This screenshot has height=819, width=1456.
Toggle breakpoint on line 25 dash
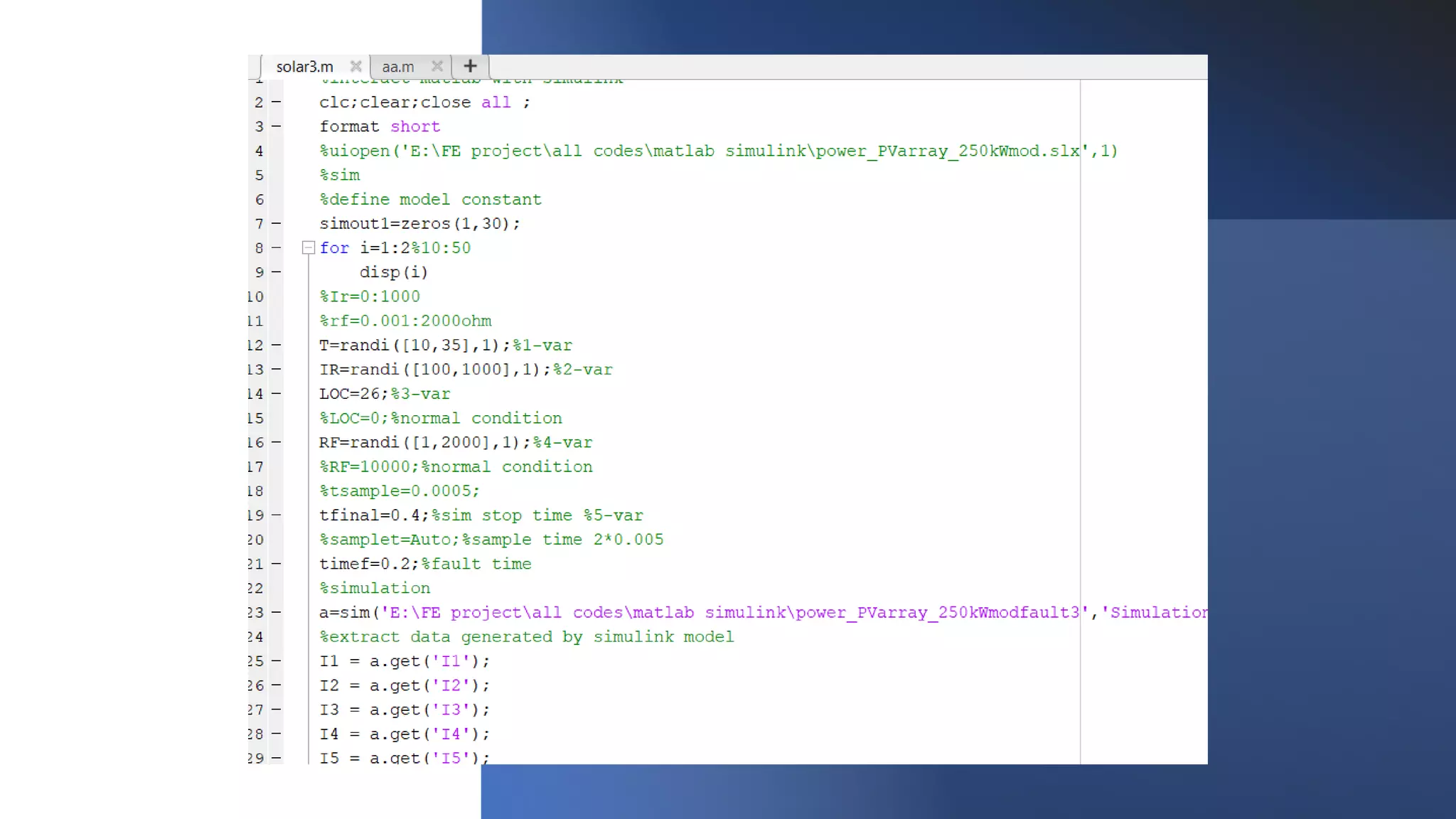click(x=277, y=661)
